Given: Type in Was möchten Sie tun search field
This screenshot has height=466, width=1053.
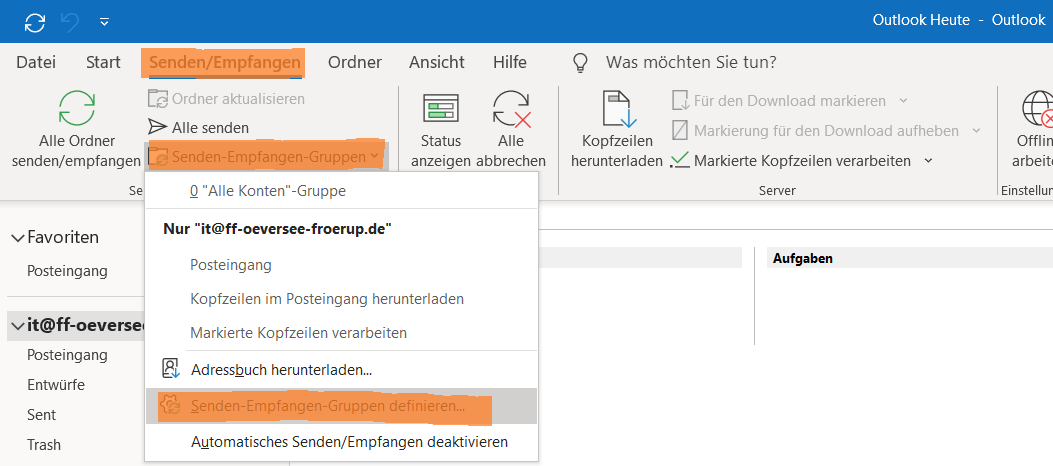Looking at the screenshot, I should [690, 62].
